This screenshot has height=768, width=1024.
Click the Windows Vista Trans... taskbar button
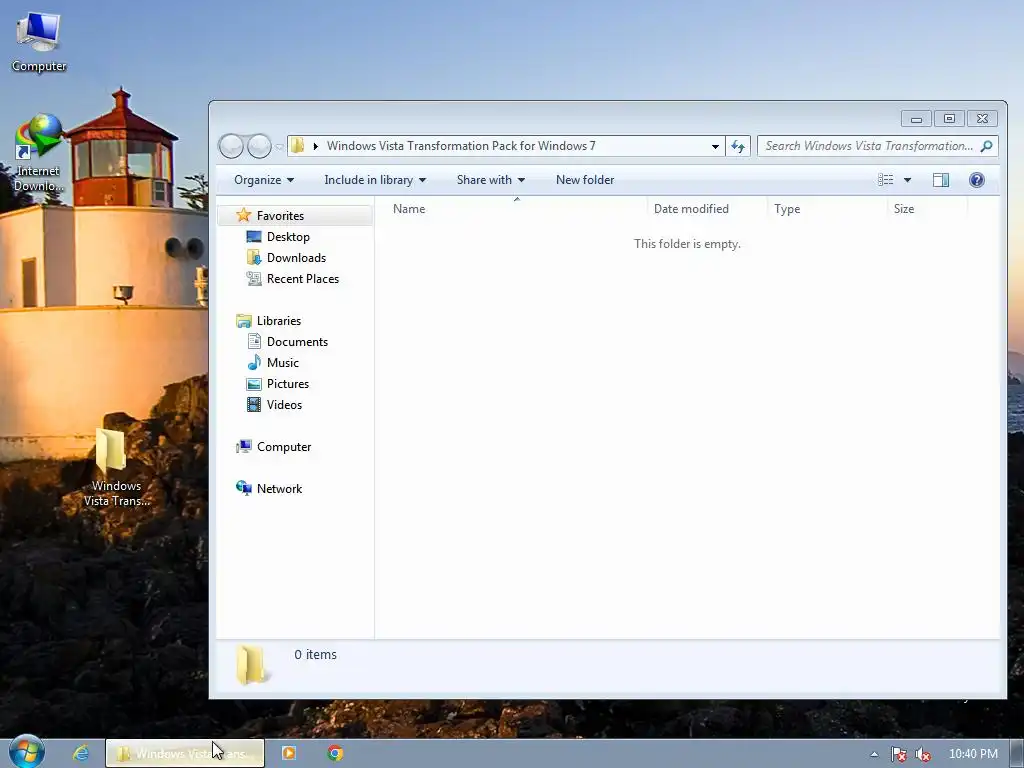[x=185, y=753]
